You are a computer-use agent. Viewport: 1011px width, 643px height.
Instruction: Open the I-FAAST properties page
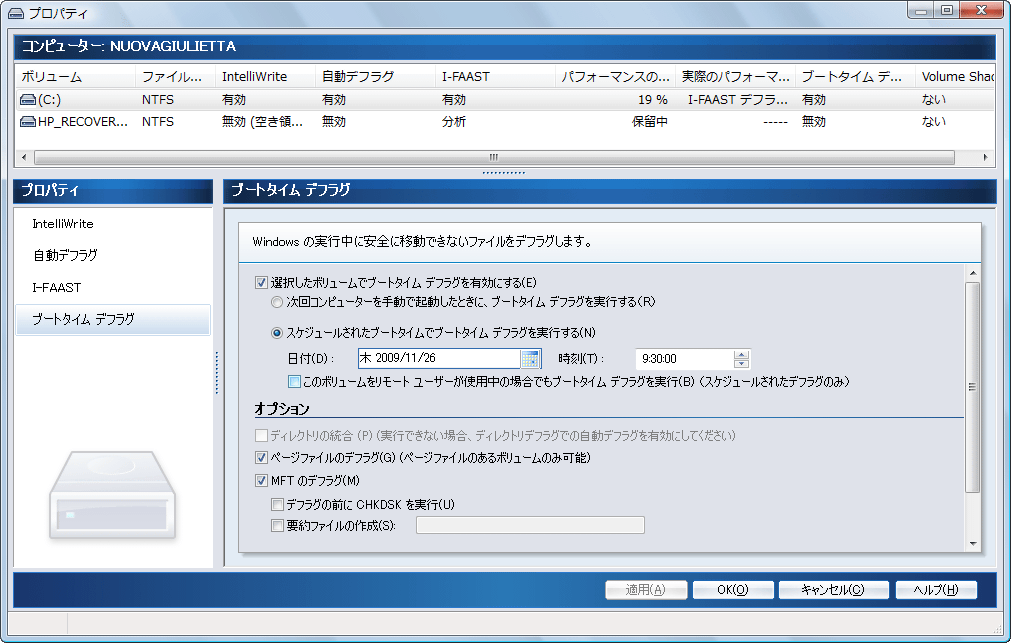57,288
